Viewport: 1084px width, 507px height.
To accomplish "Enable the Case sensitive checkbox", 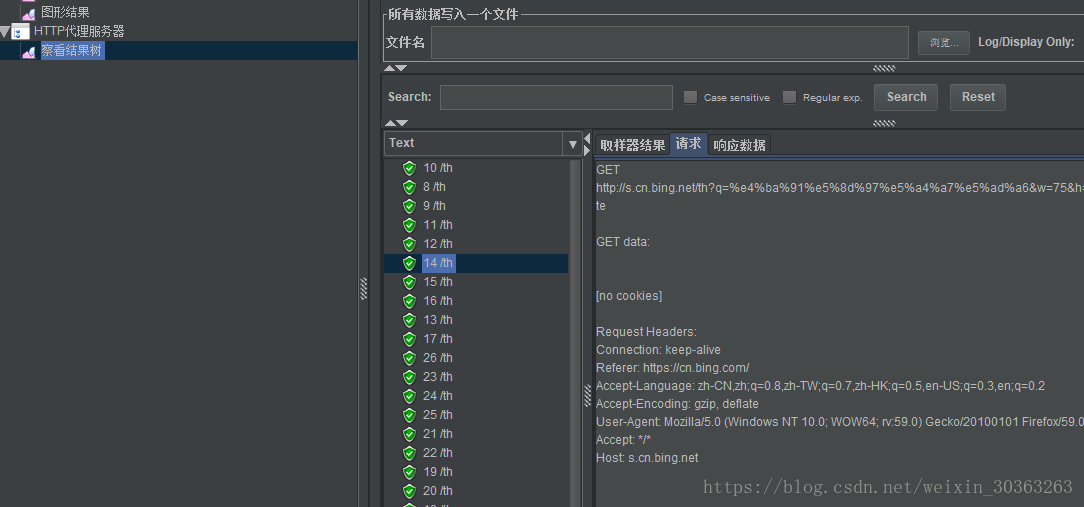I will coord(690,98).
